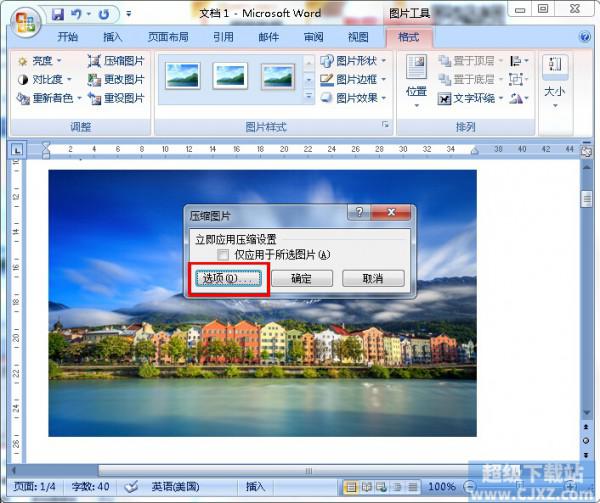The height and width of the screenshot is (503, 600).
Task: Click the 100% zoom level
Action: point(441,487)
